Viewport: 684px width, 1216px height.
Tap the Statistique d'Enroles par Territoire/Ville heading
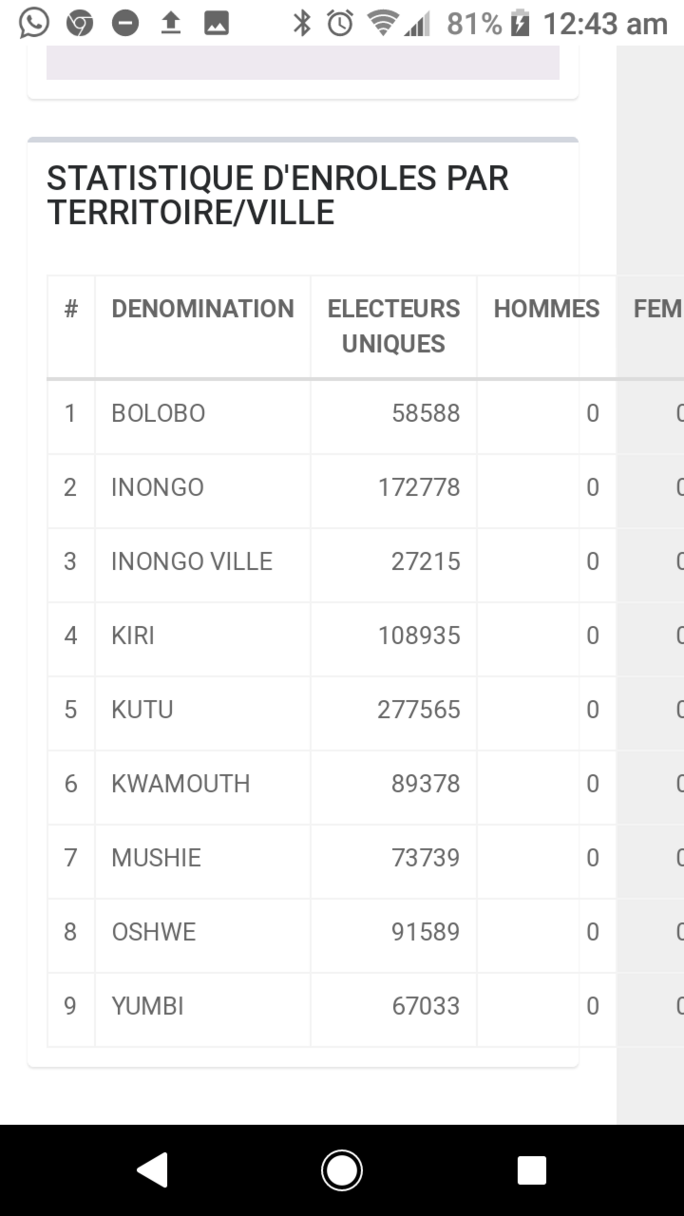[278, 195]
